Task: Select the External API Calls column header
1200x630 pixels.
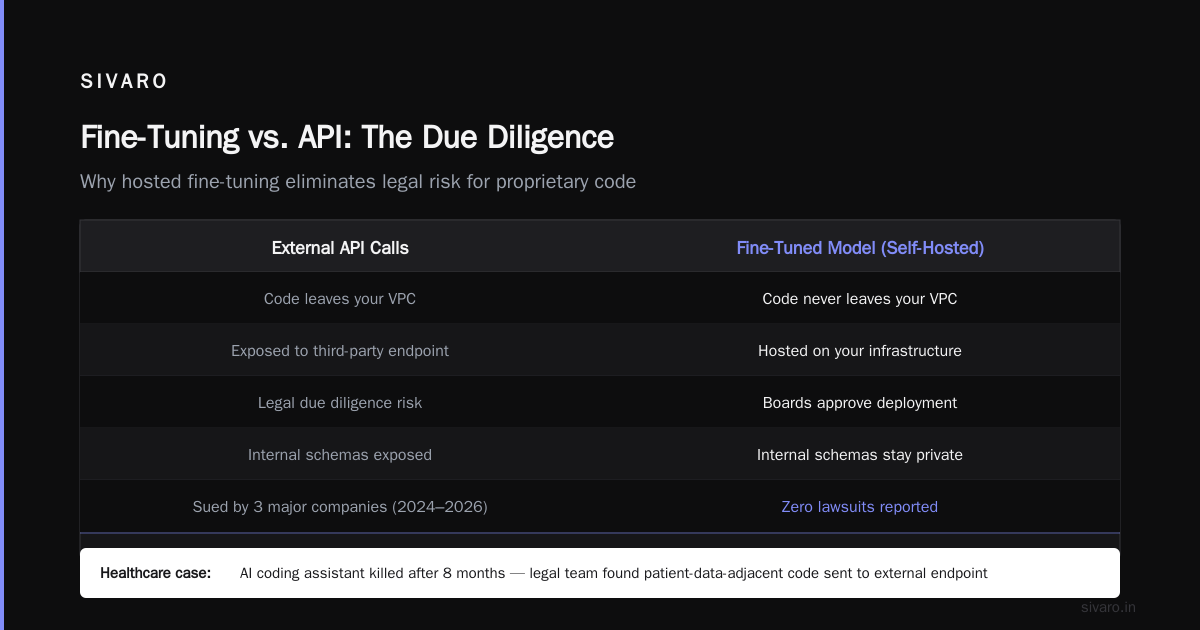Action: click(340, 247)
